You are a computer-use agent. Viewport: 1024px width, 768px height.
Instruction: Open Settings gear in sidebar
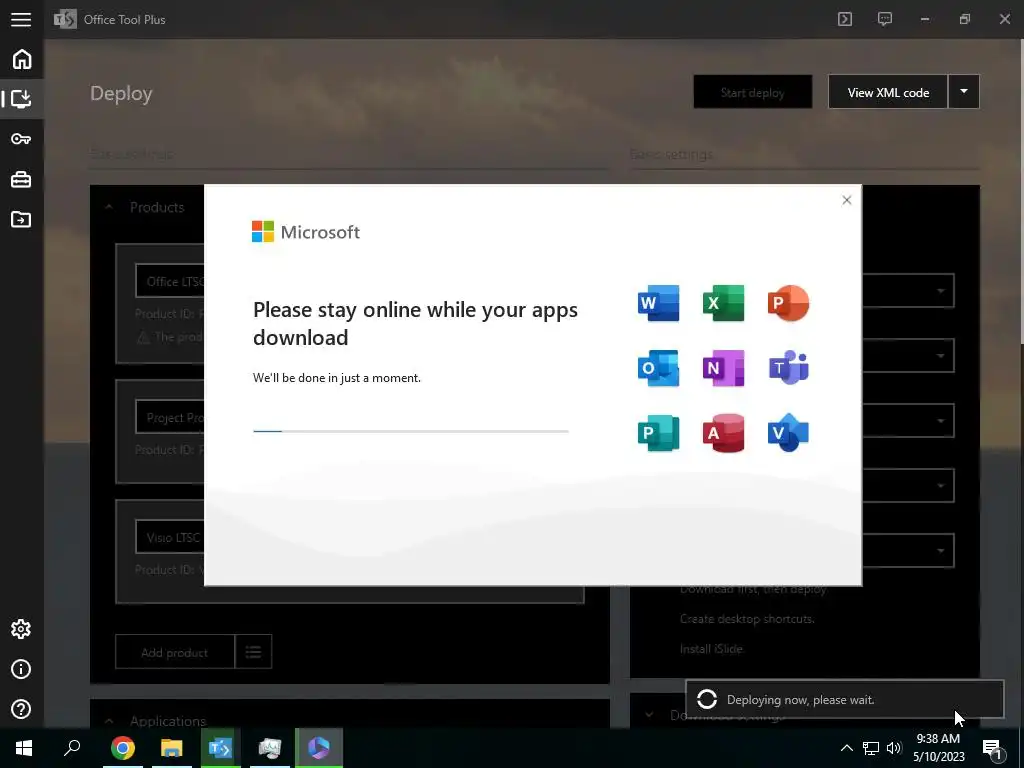pos(21,629)
